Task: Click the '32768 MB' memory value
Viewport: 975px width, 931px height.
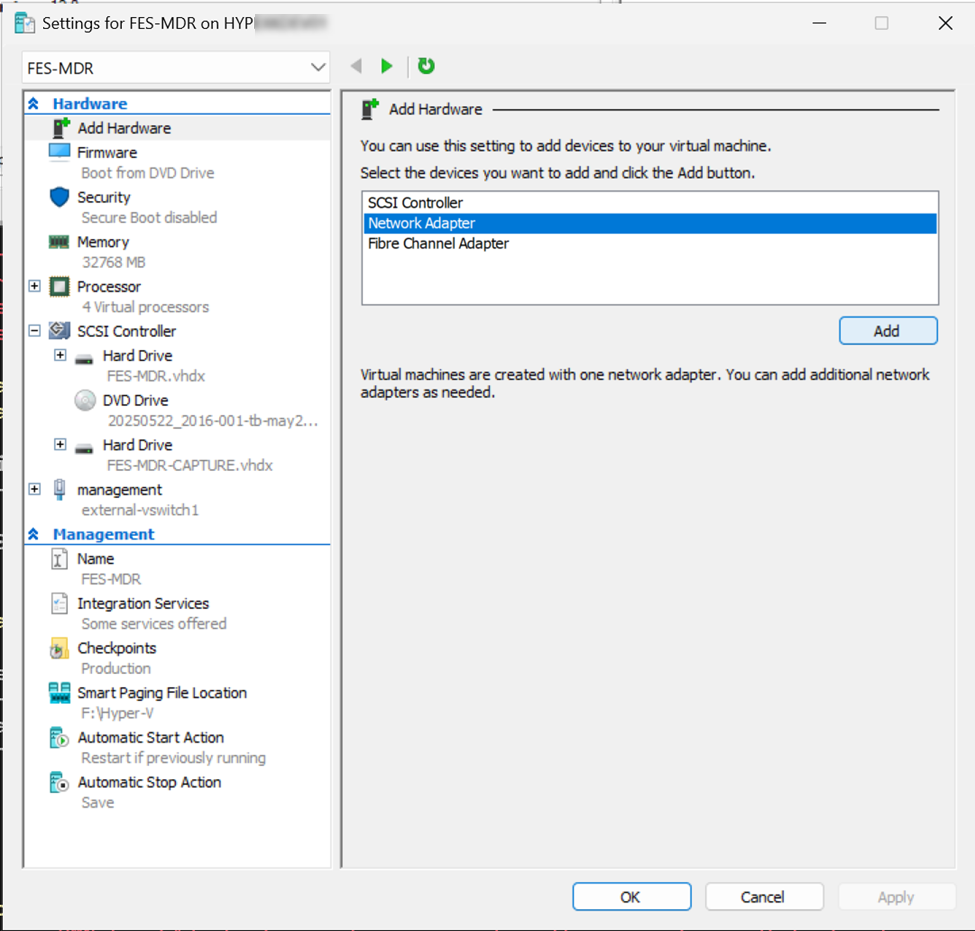Action: point(114,262)
